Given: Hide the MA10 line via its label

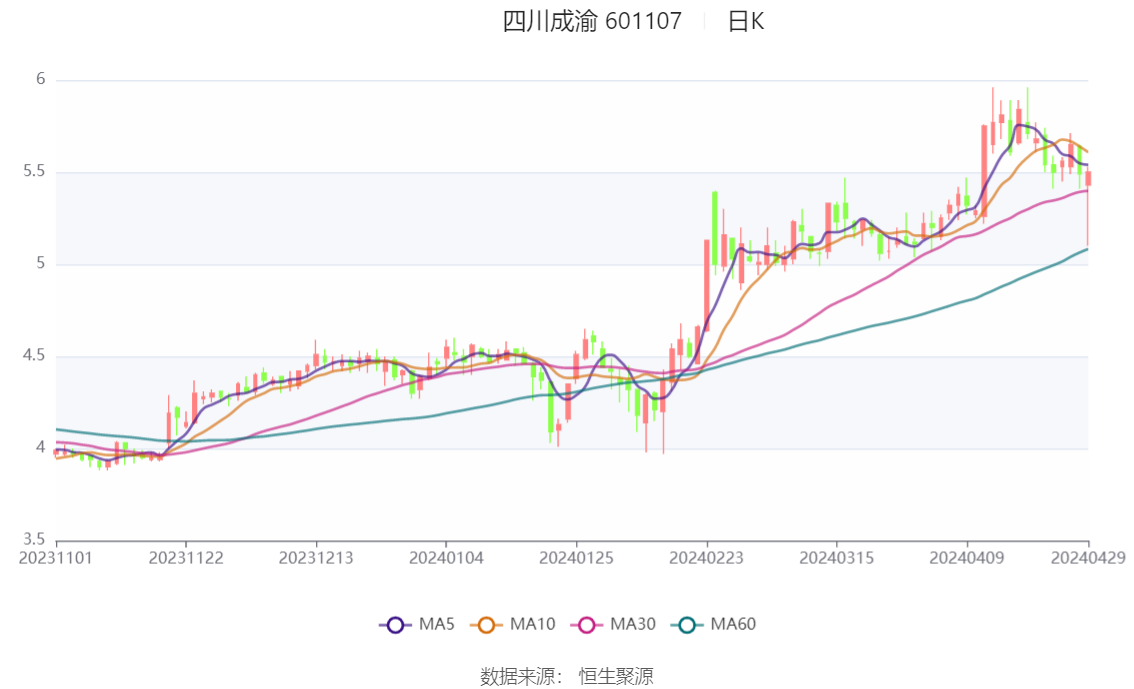Looking at the screenshot, I should click(532, 624).
